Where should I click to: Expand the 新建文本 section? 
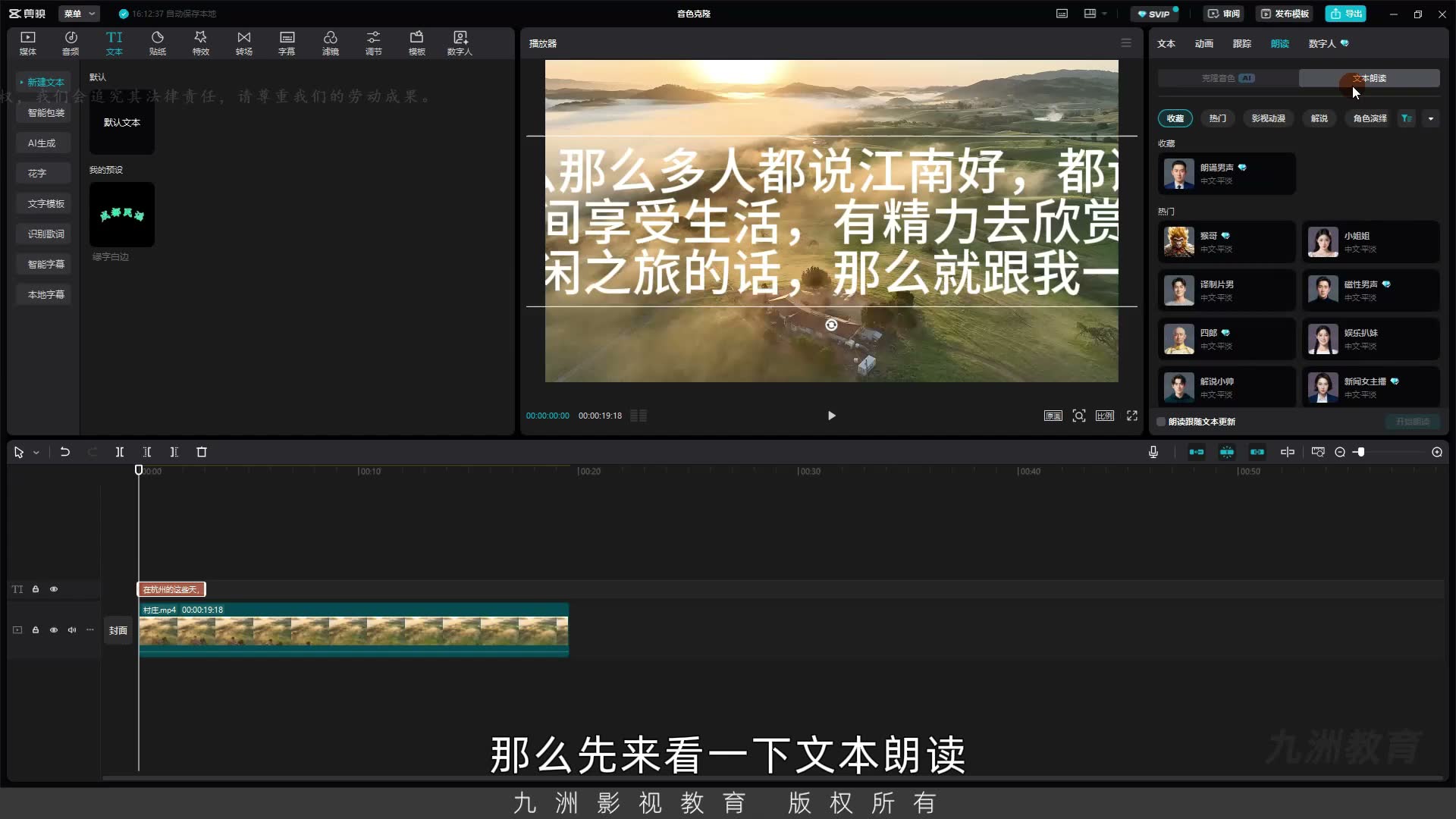coord(42,82)
